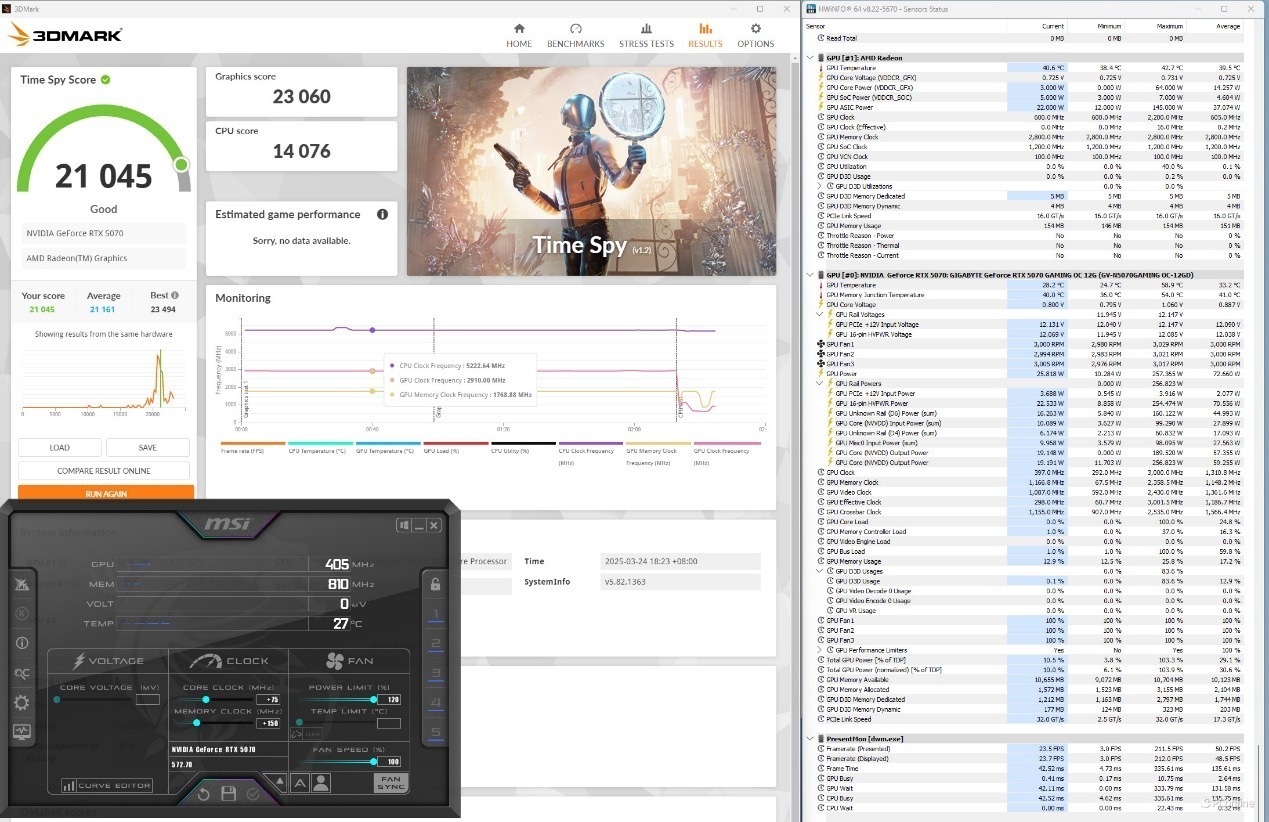Click the estimated game performance info icon
1269x822 pixels.
tap(382, 215)
